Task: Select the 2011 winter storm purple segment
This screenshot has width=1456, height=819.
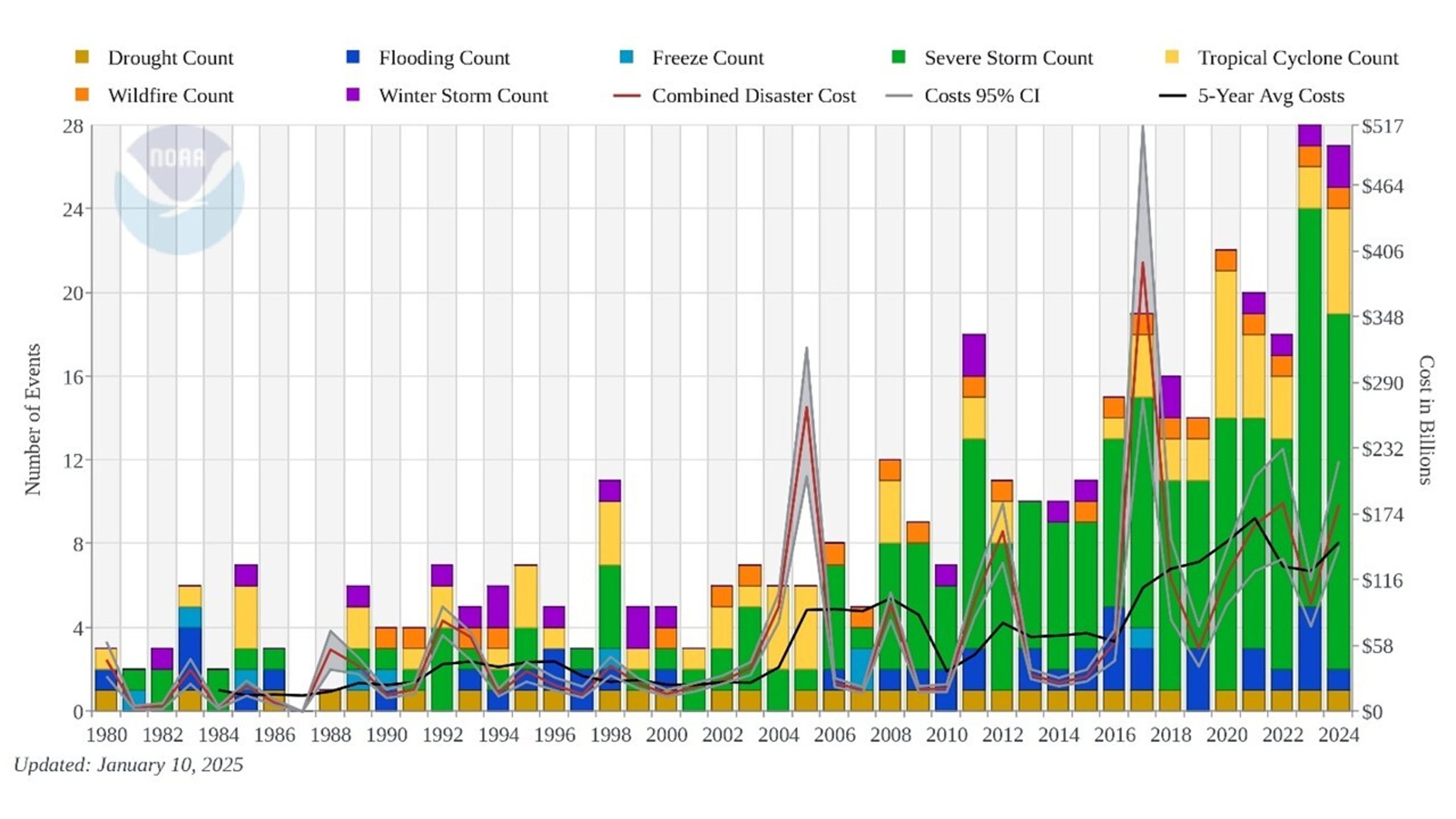Action: pos(974,355)
